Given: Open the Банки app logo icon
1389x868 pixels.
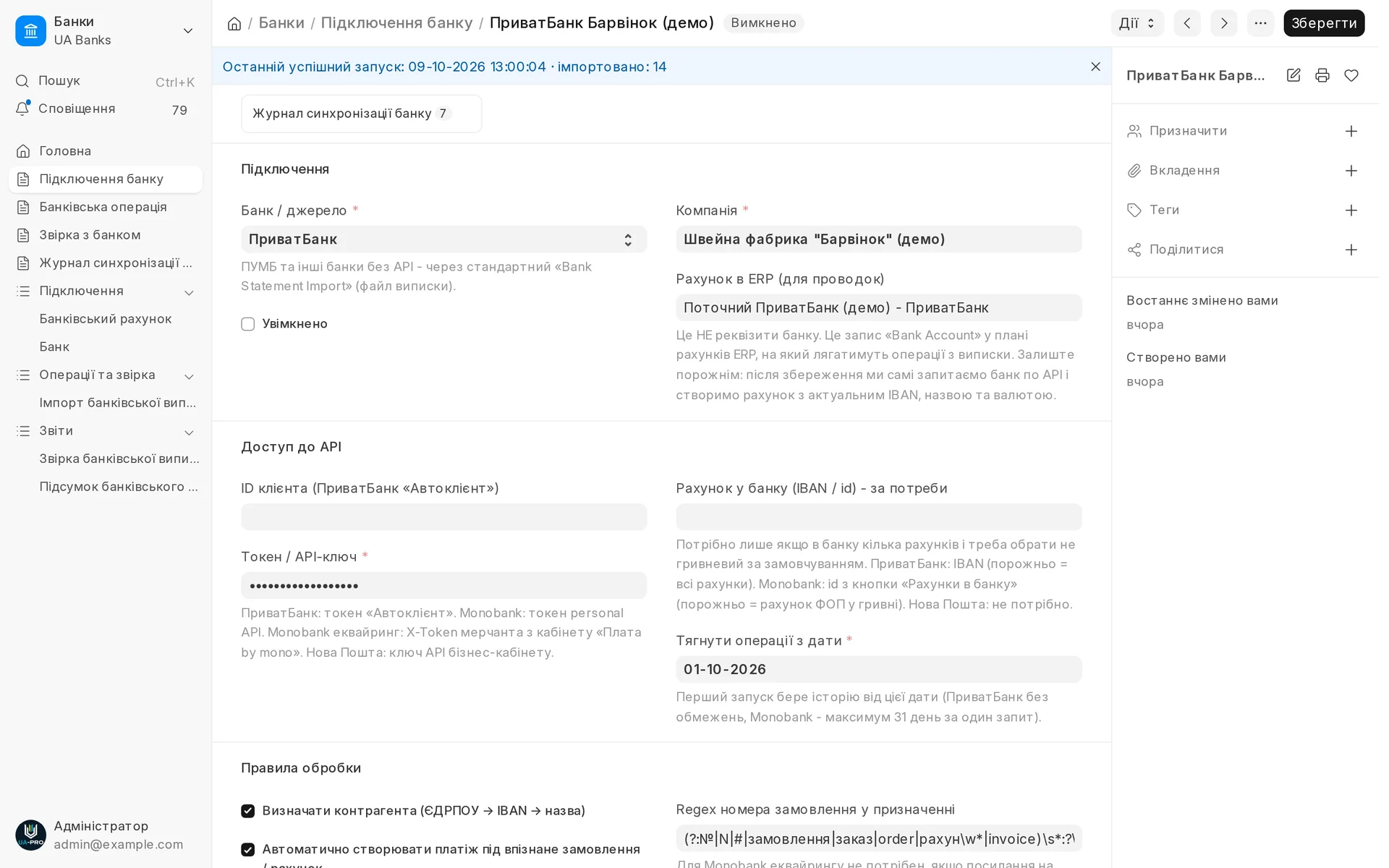Looking at the screenshot, I should point(30,30).
